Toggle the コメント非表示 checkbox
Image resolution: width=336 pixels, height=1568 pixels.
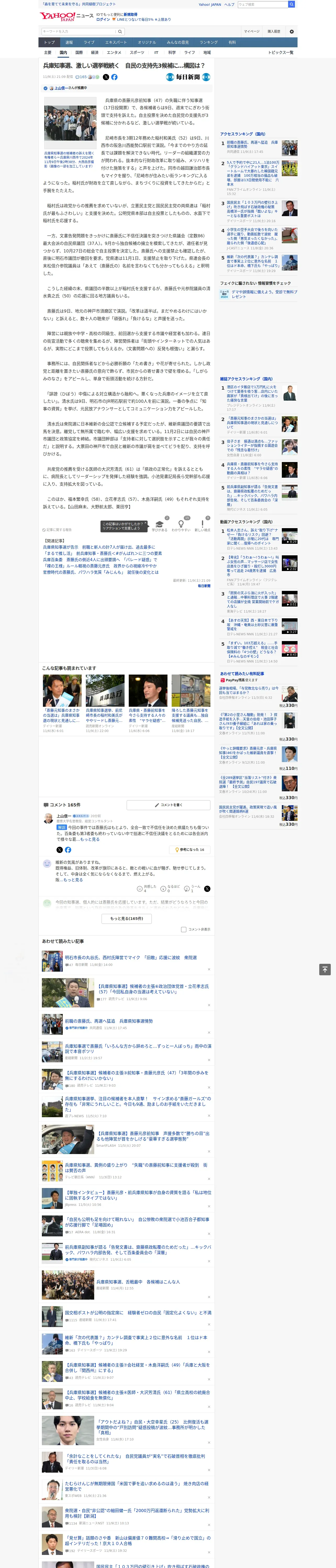[x=183, y=930]
